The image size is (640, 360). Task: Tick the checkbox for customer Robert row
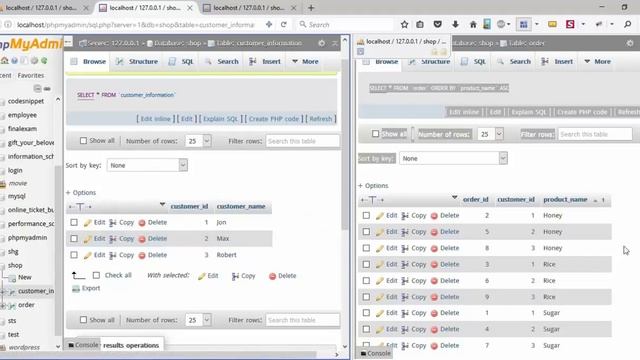(x=74, y=255)
